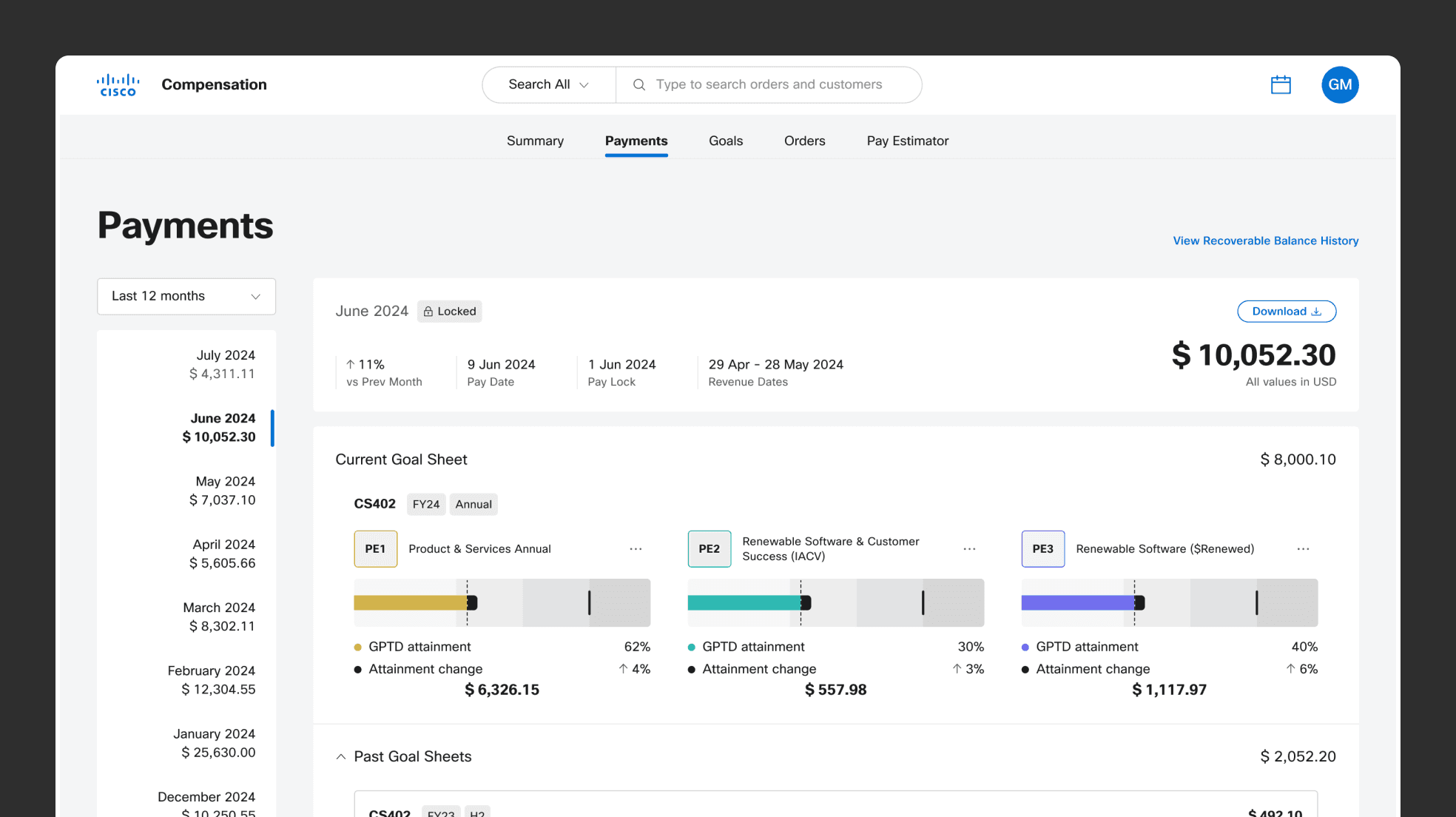Open View Recoverable Balance History link
1456x817 pixels.
[1265, 241]
